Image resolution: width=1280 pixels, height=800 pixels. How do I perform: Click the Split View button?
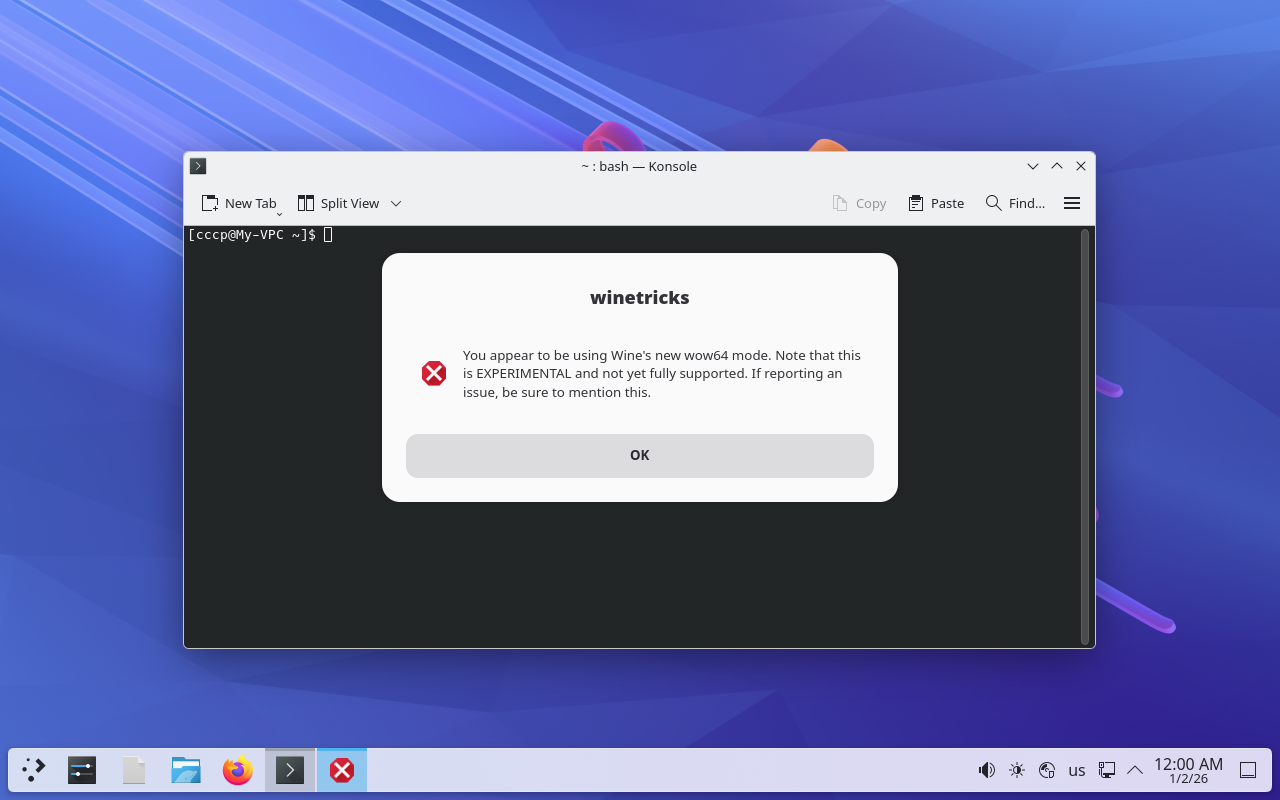point(338,203)
